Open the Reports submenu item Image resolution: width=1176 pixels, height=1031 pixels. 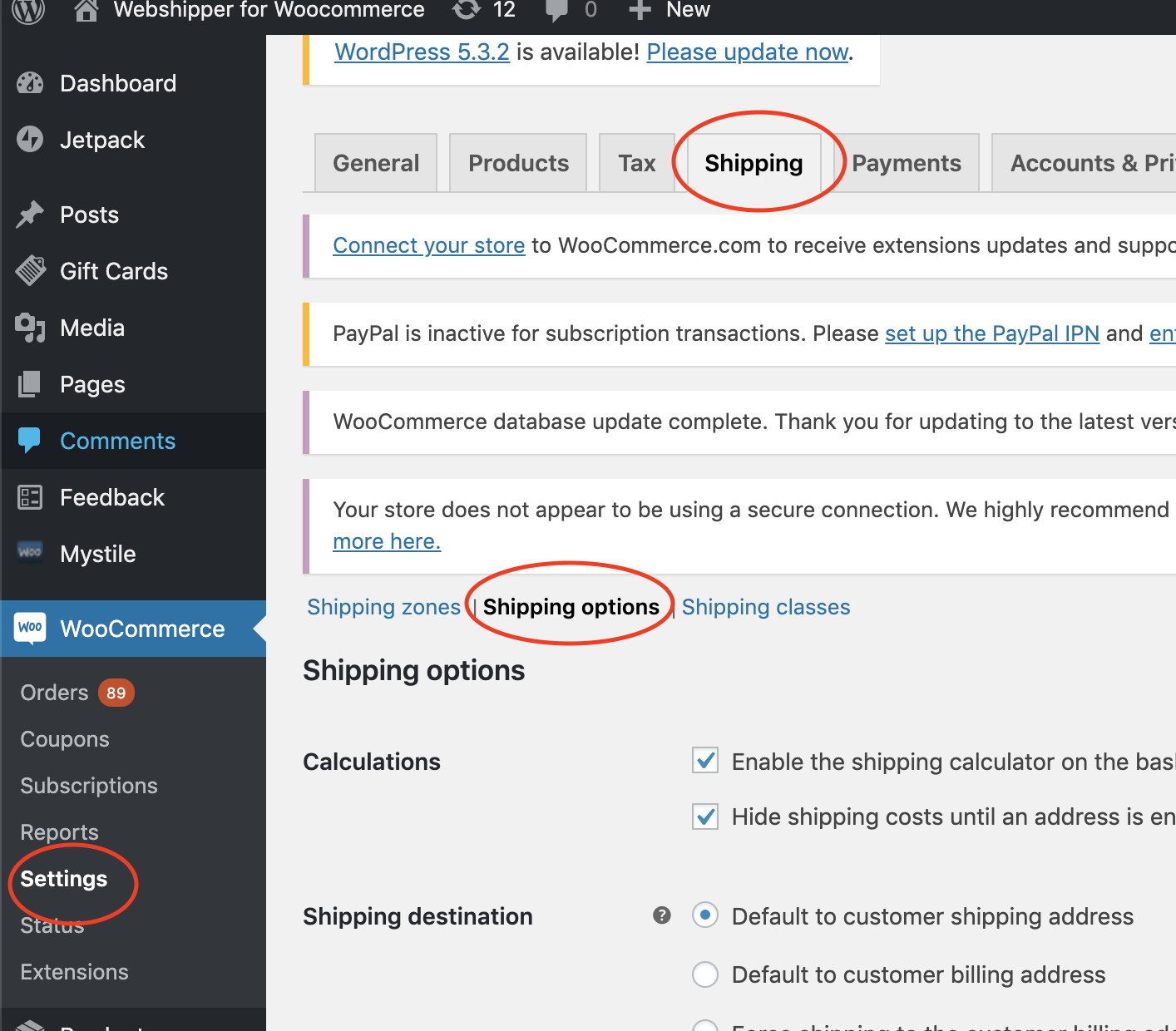coord(59,832)
